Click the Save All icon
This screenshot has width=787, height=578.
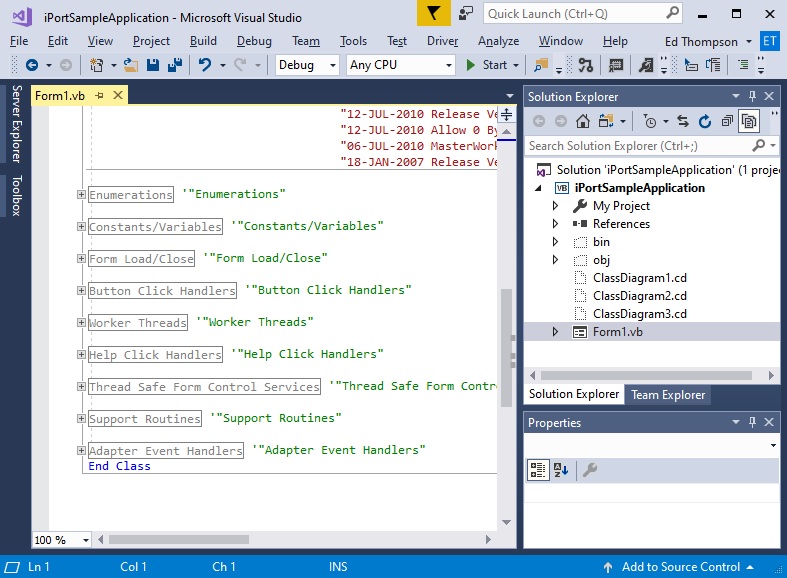pos(174,65)
